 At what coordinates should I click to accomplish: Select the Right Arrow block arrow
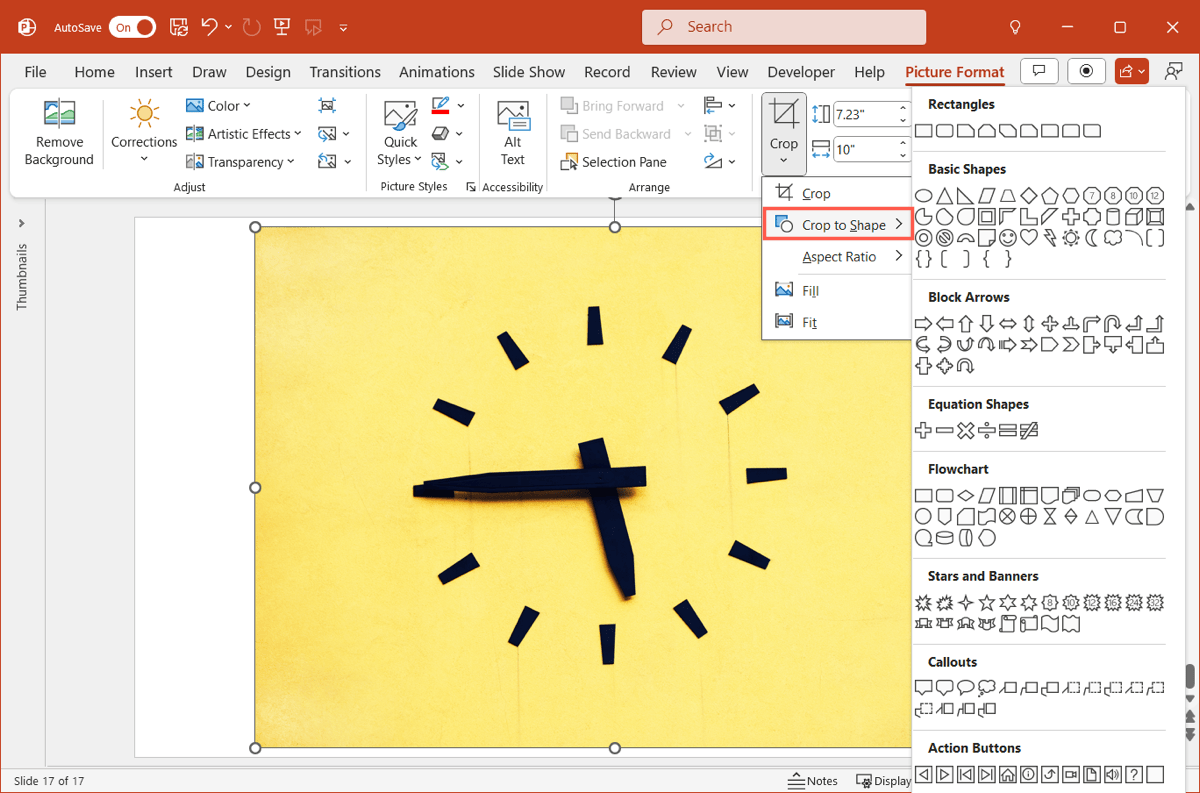924,324
